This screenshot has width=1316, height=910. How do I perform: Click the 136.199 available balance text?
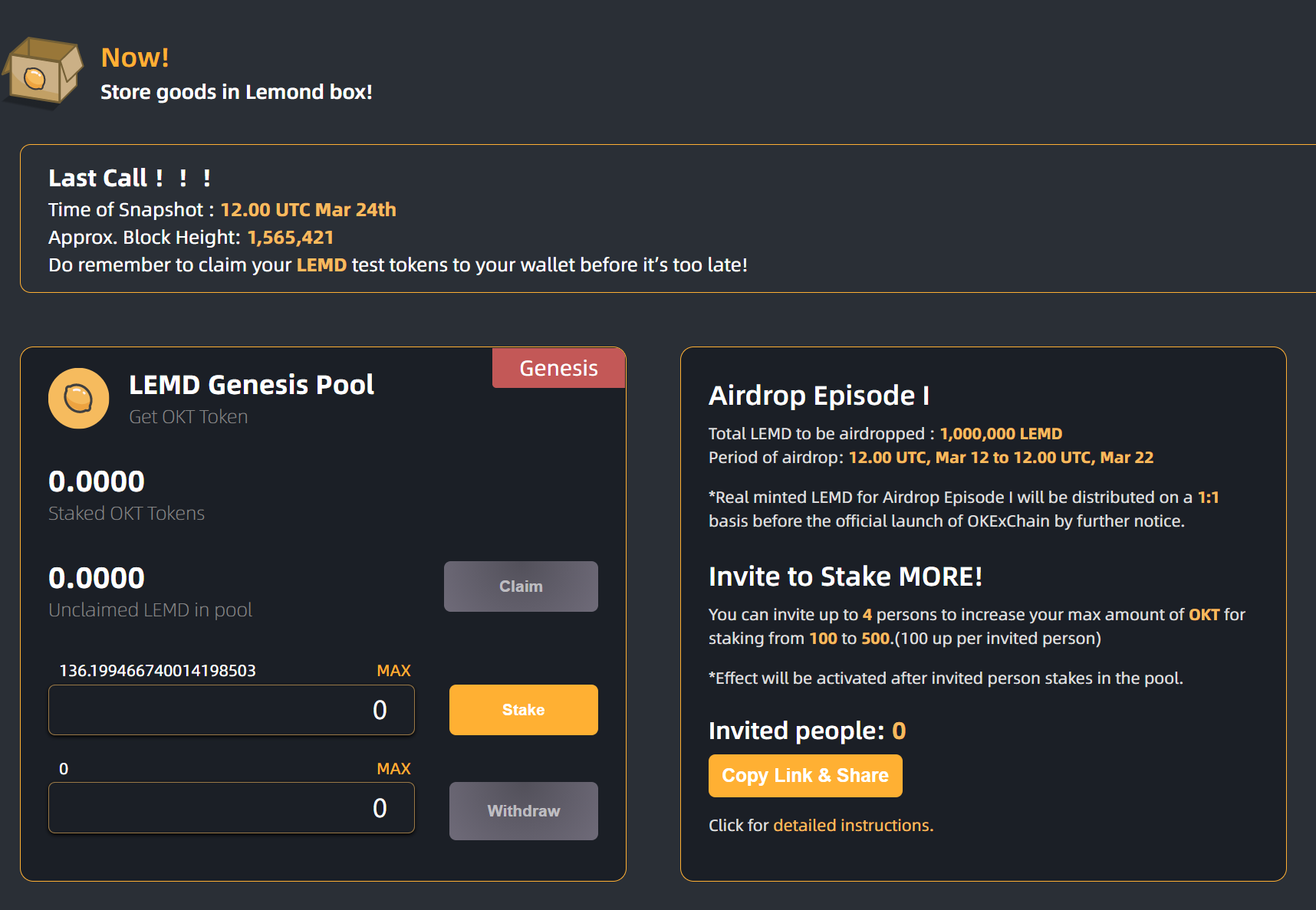(x=157, y=671)
